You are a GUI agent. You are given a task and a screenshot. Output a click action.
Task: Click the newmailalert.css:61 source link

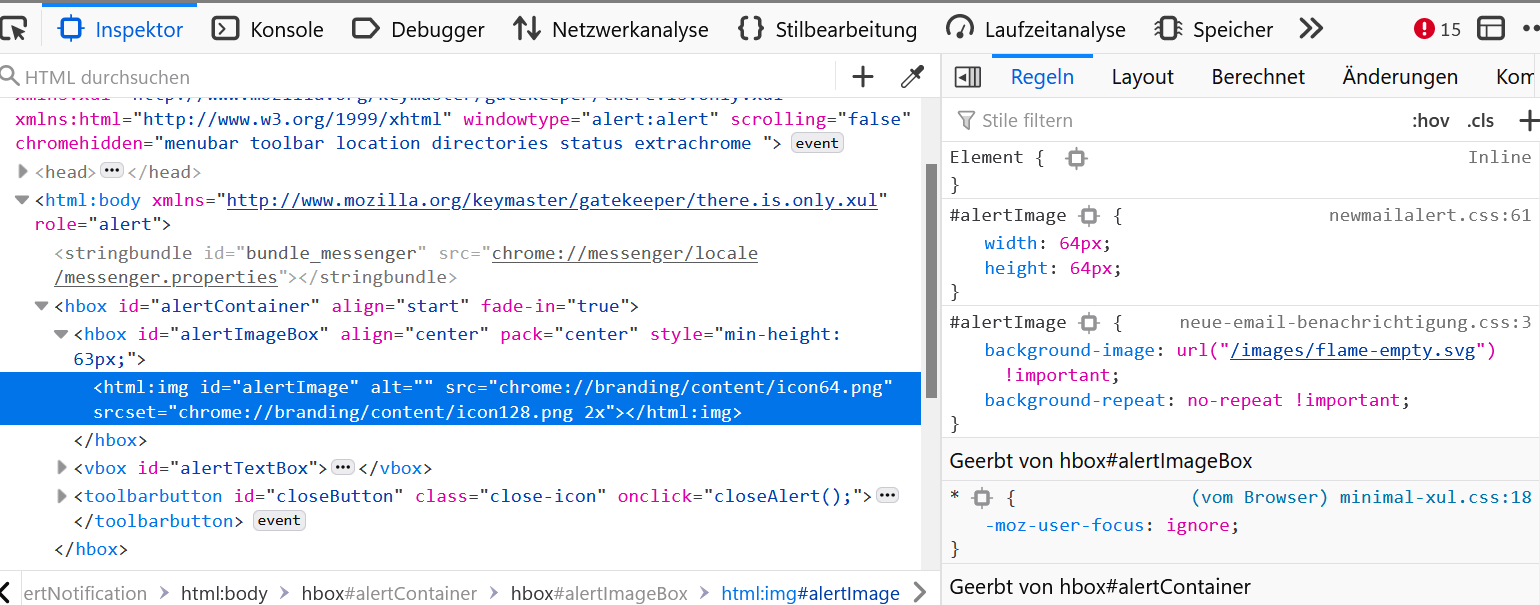pyautogui.click(x=1429, y=215)
